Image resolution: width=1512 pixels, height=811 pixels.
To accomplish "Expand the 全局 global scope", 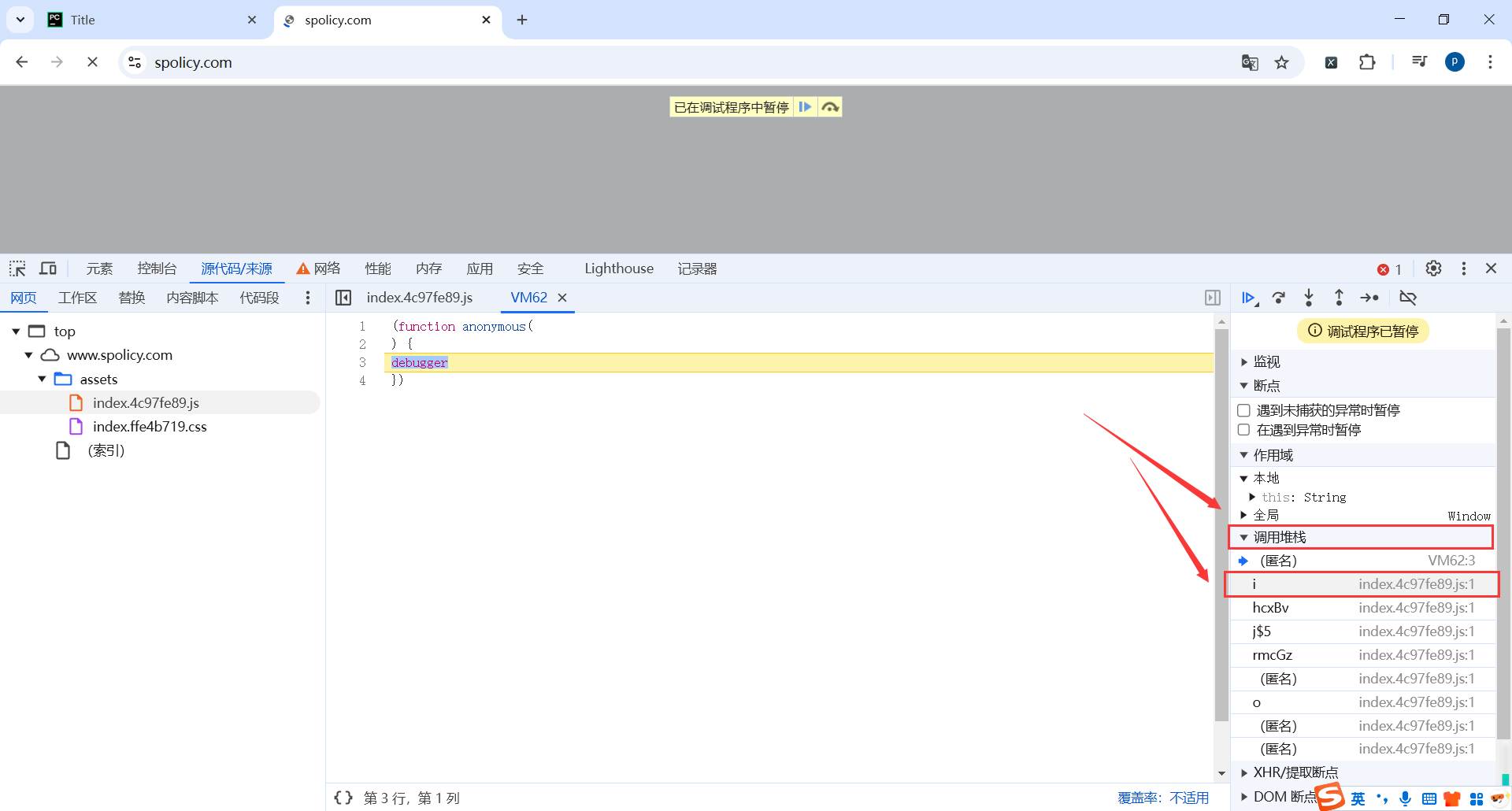I will click(x=1244, y=515).
